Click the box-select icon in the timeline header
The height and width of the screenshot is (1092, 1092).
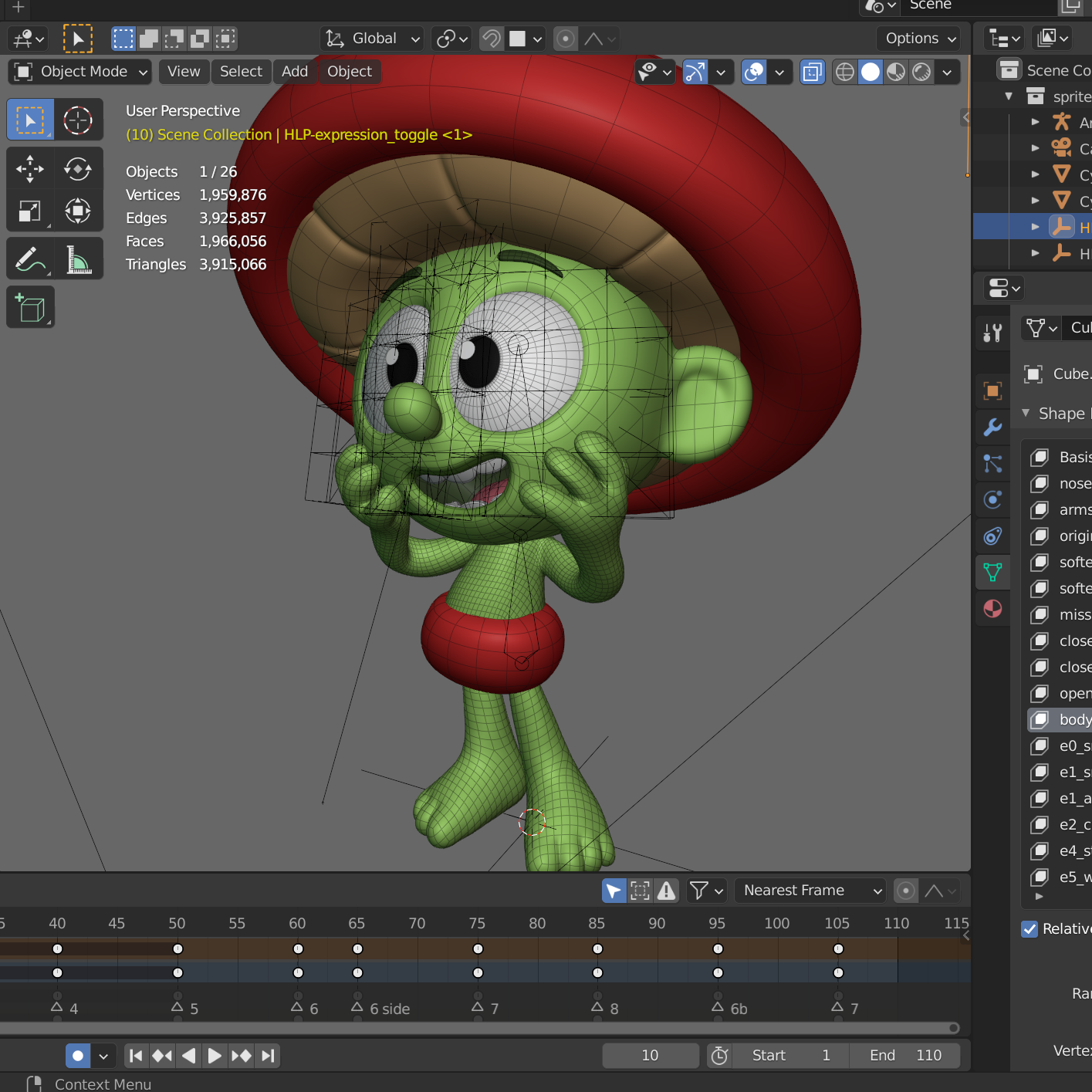[x=640, y=891]
